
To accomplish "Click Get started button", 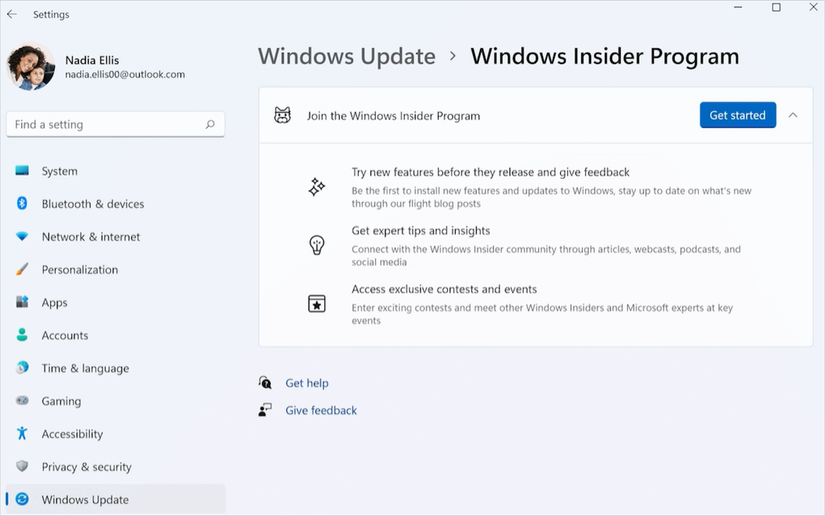I will point(738,115).
